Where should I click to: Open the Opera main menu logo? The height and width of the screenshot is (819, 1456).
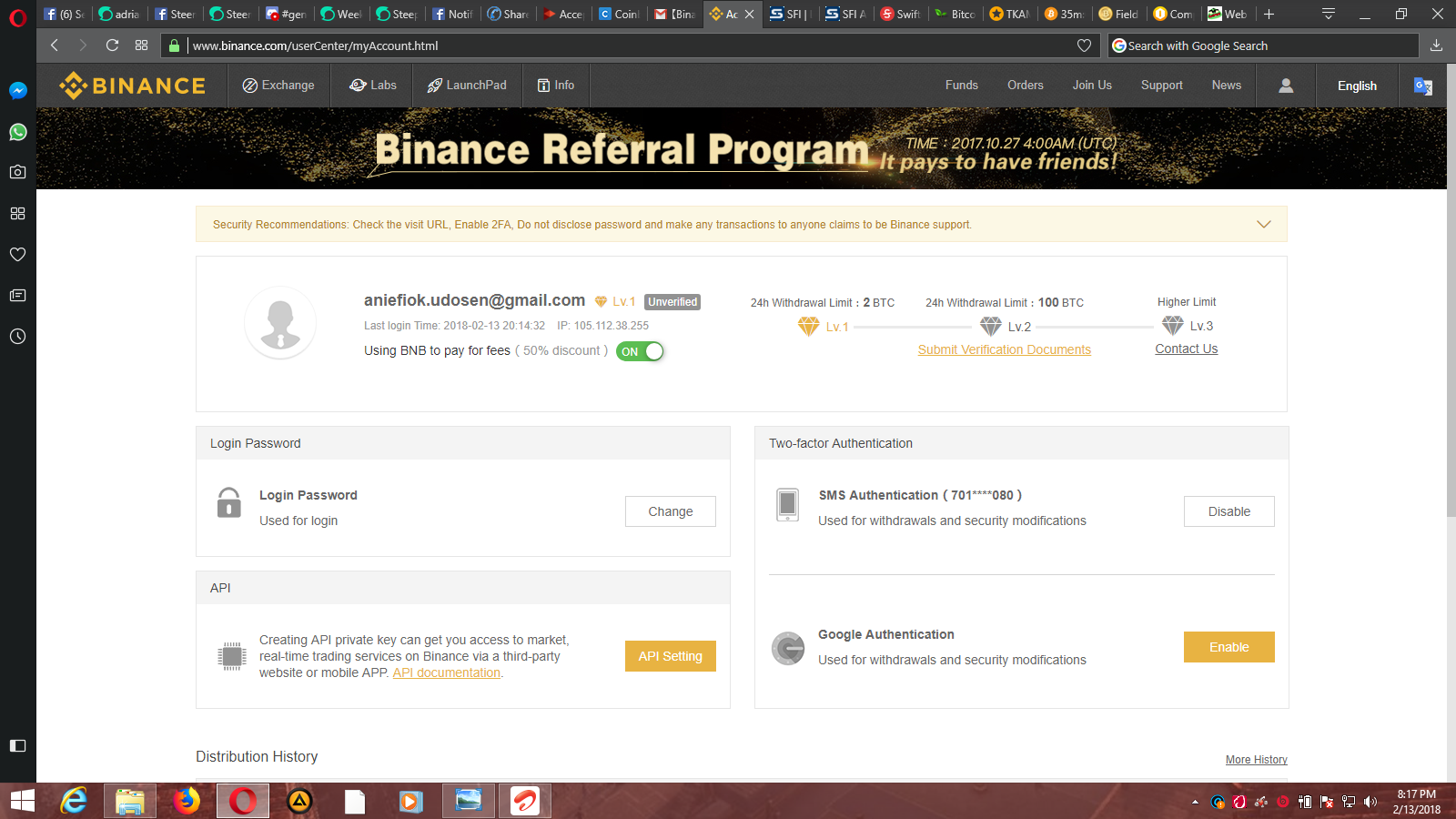pos(17,16)
